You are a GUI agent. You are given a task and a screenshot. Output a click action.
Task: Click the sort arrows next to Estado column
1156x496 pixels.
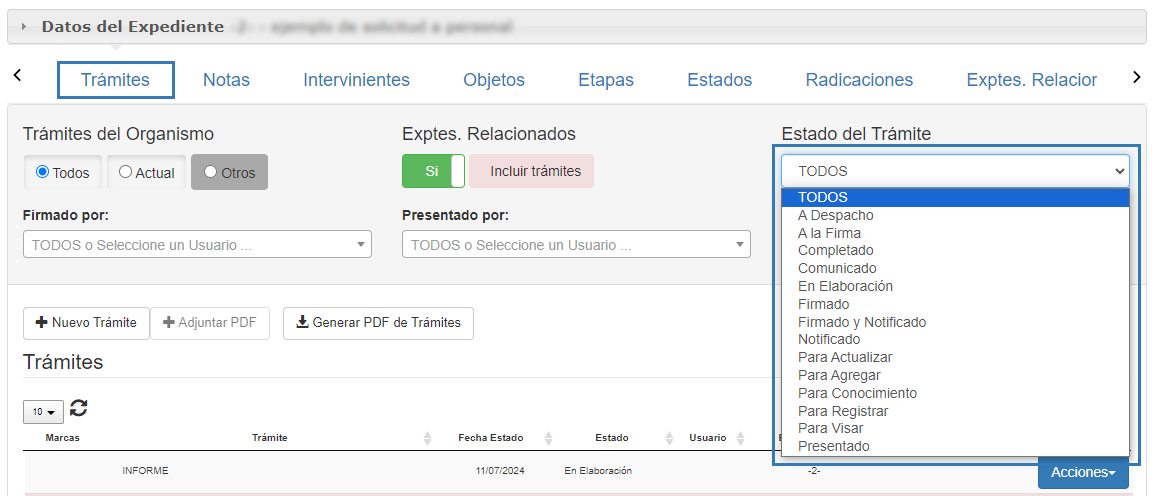667,438
